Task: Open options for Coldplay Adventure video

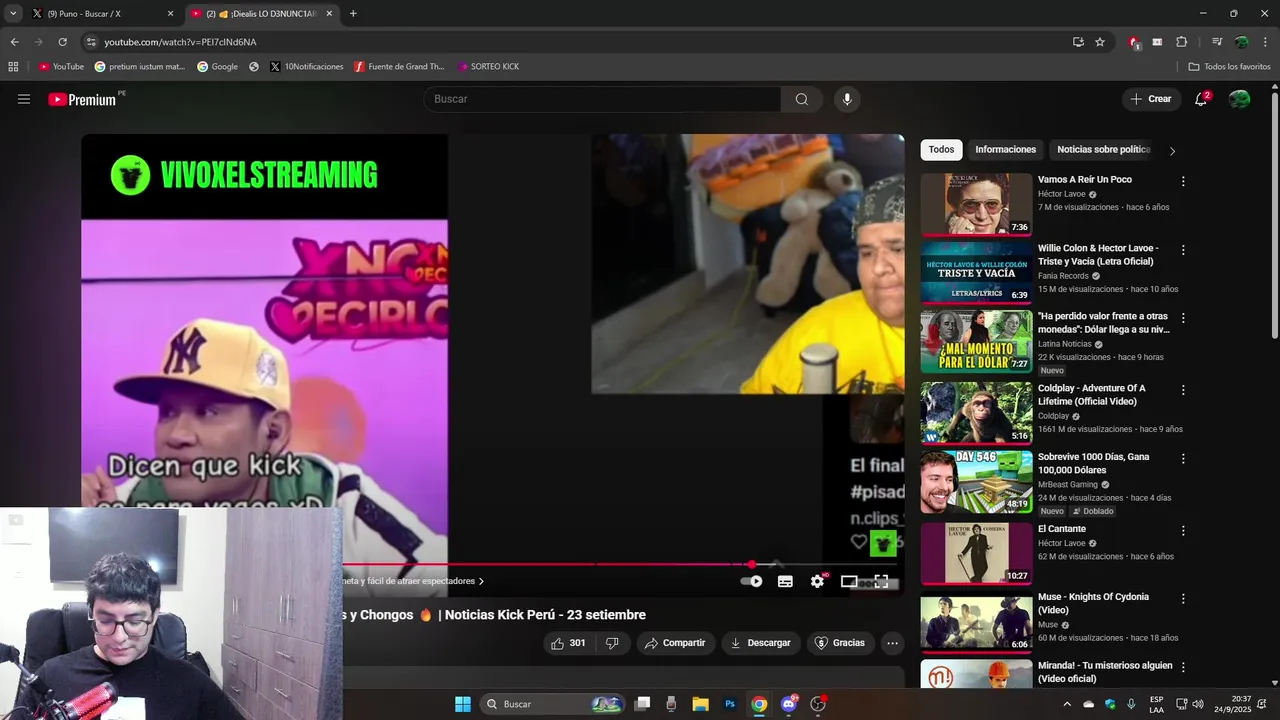Action: click(1183, 390)
